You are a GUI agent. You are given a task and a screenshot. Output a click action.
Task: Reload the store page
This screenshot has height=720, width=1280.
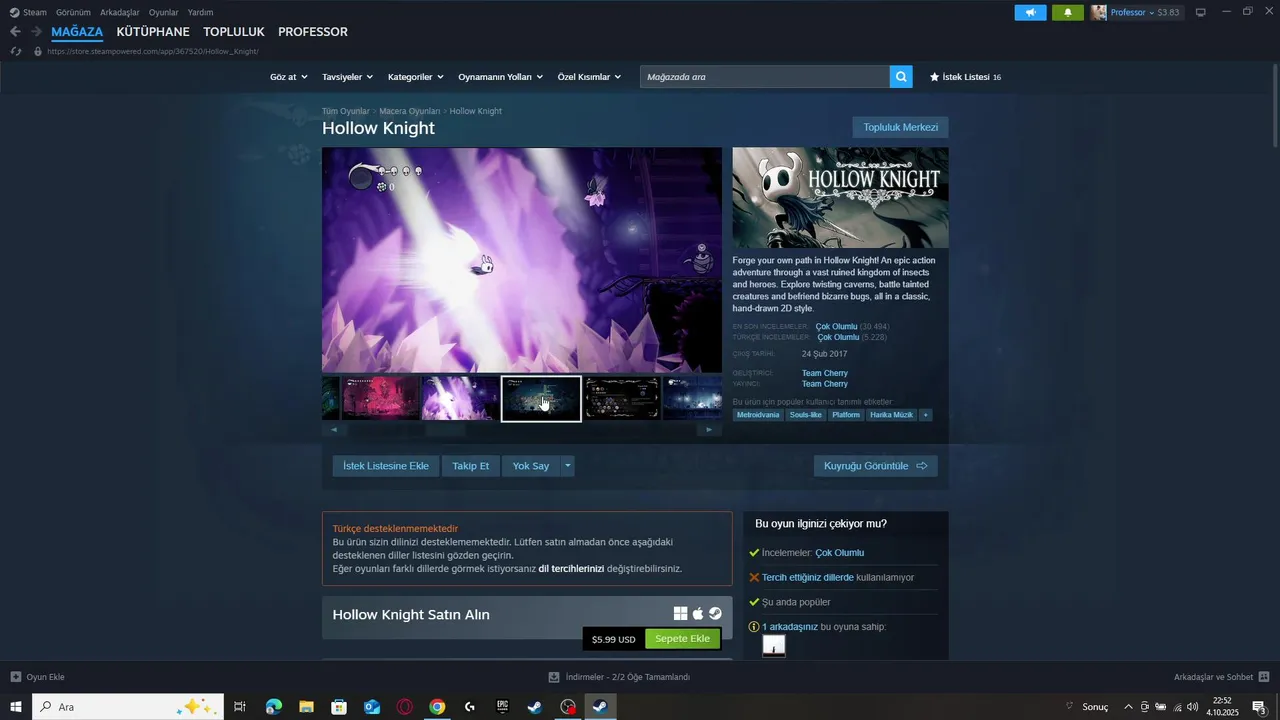coord(15,51)
